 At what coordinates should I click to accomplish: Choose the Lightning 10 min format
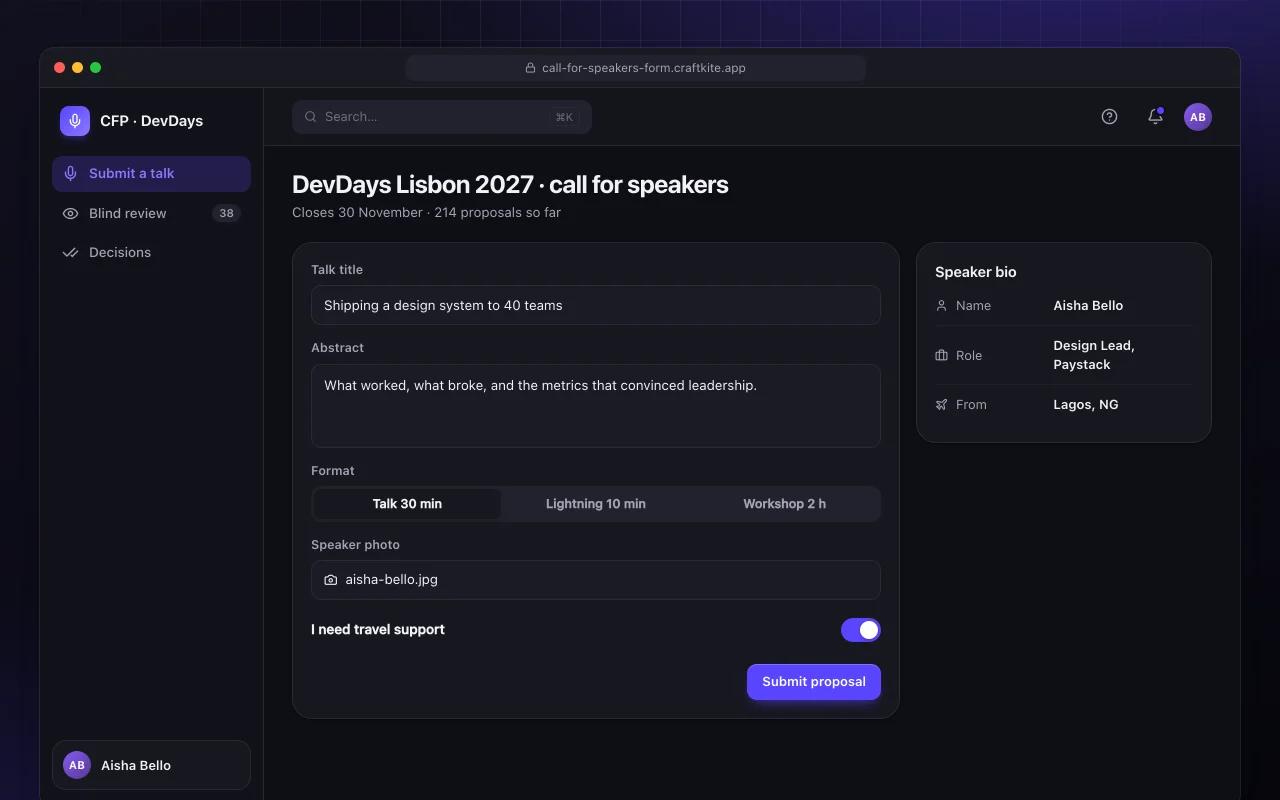596,504
